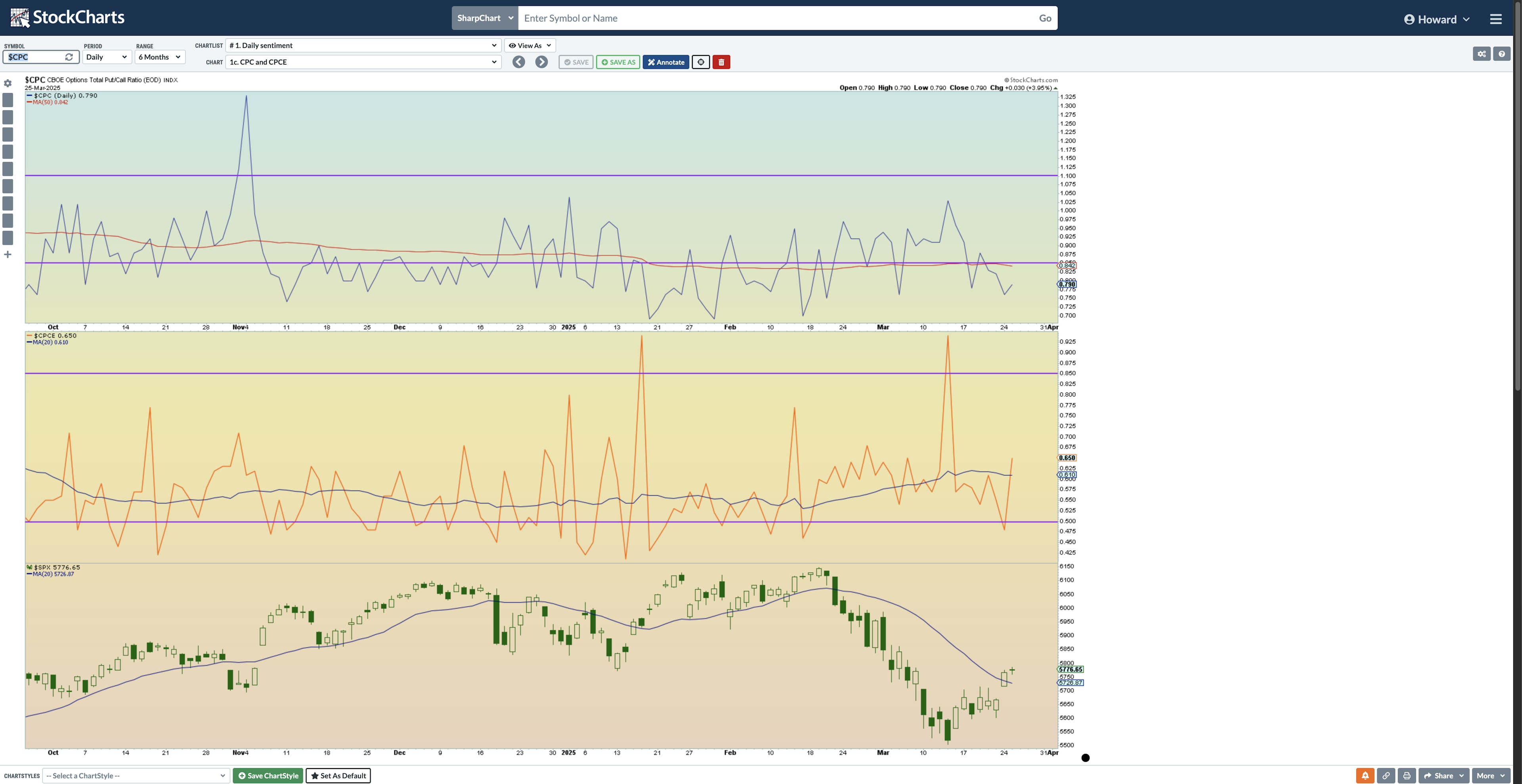1522x784 pixels.
Task: Click the plus icon in the left sidebar
Action: coord(8,254)
